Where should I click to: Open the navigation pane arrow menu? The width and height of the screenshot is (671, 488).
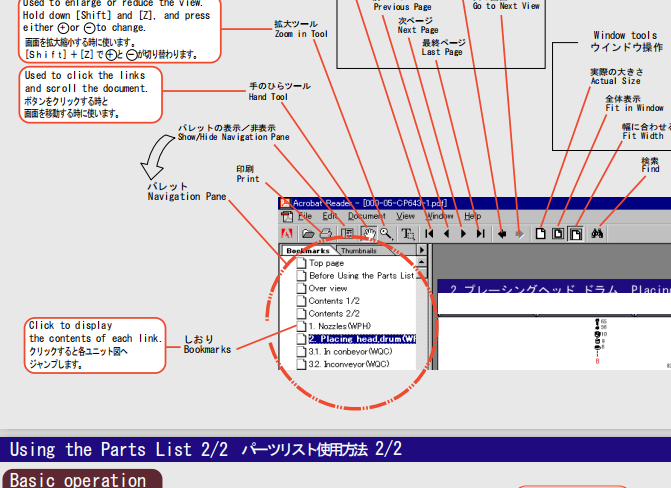(422, 250)
